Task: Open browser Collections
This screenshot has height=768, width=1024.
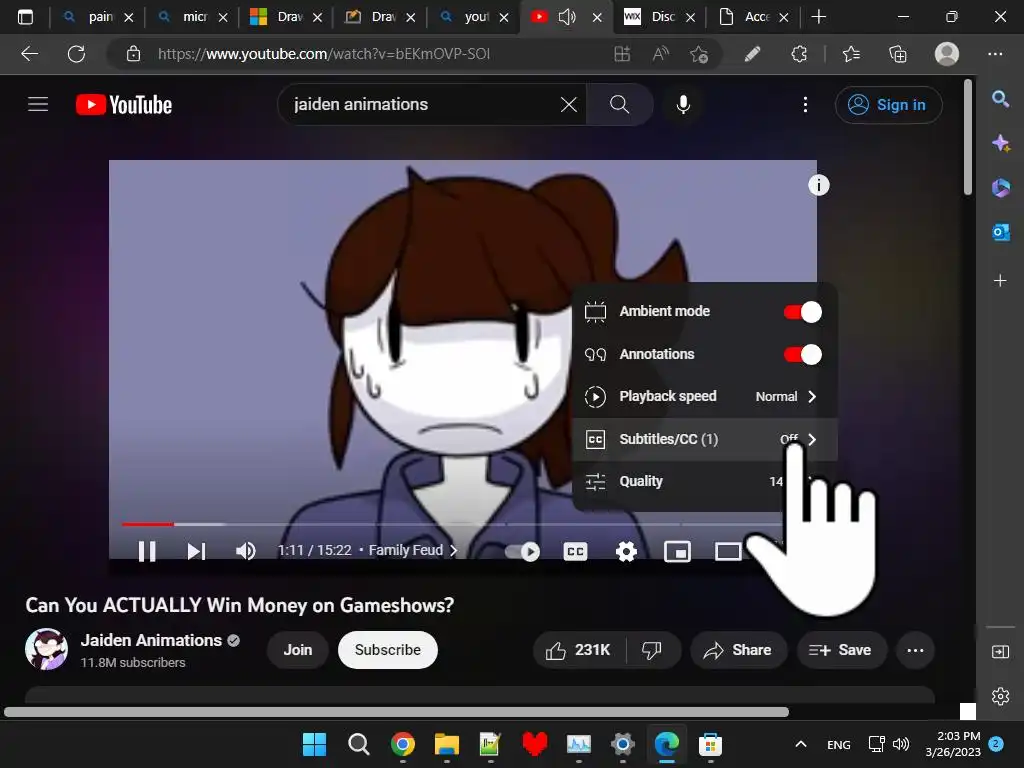Action: (898, 54)
